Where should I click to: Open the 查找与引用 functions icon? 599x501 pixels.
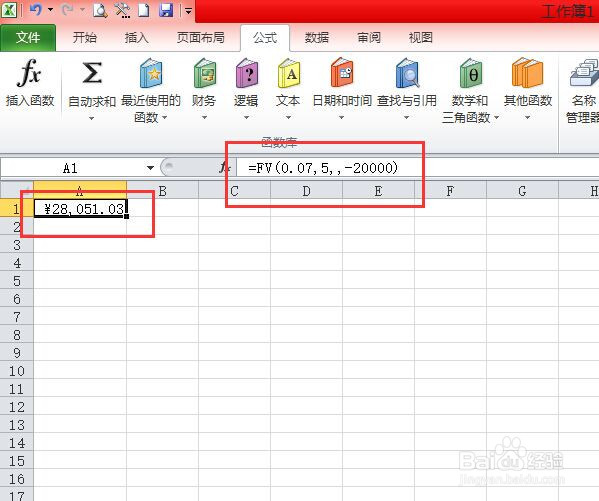coord(407,73)
